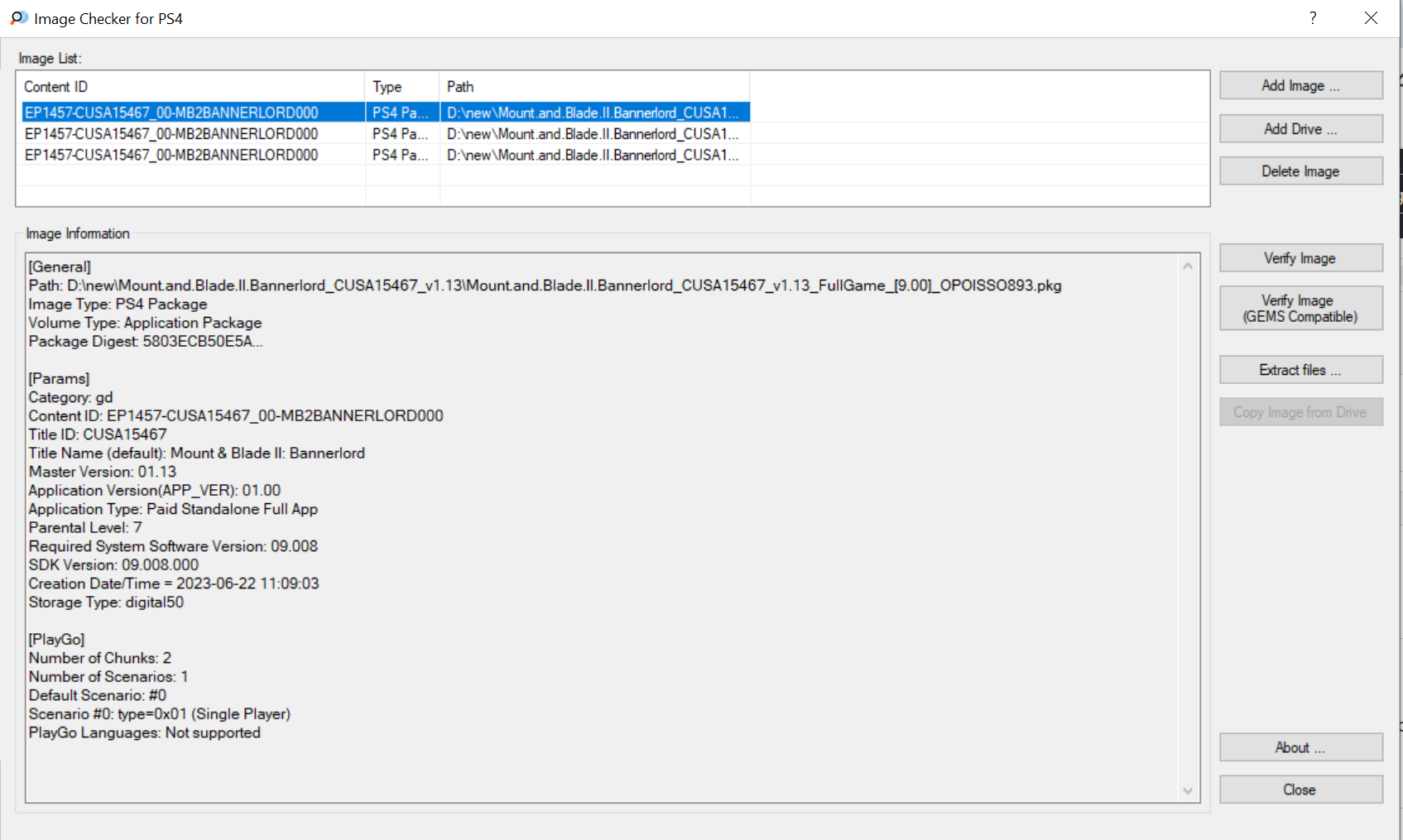This screenshot has width=1403, height=840.
Task: Click scroll-down arrow in Image Information
Action: pyautogui.click(x=1188, y=791)
